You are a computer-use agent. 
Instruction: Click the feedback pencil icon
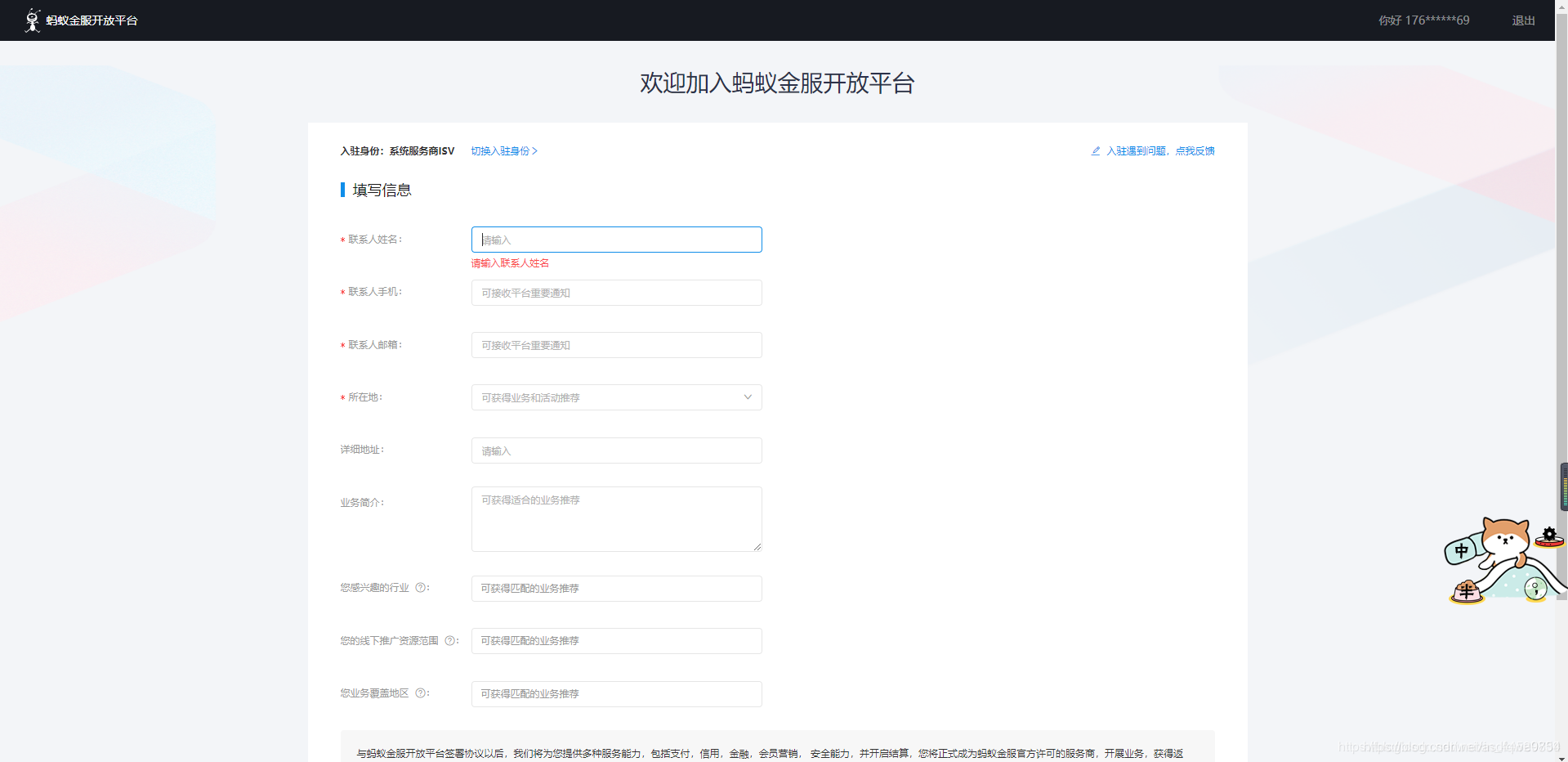(x=1096, y=151)
